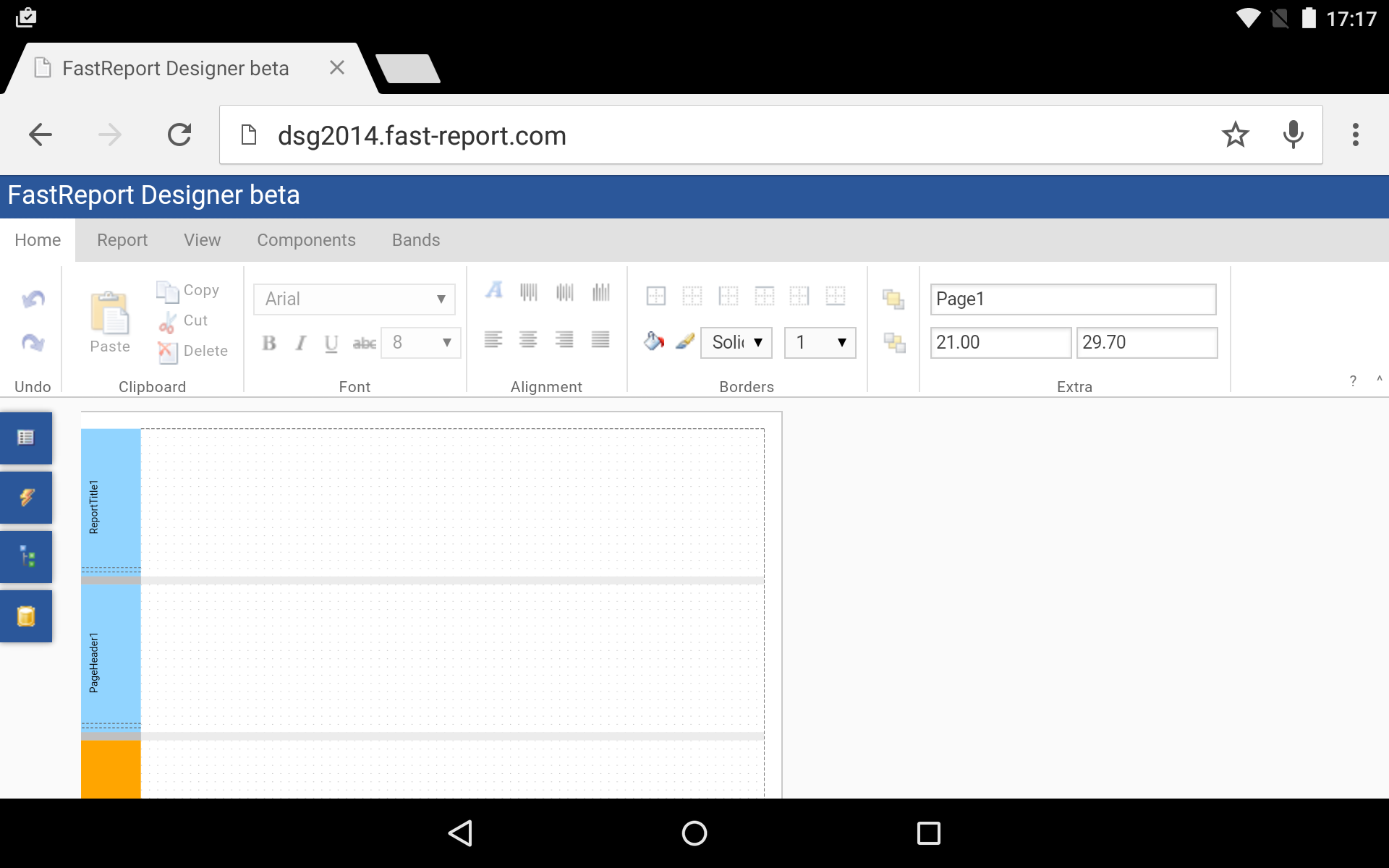The height and width of the screenshot is (868, 1389).
Task: Open the font size 8 dropdown
Action: click(x=421, y=342)
